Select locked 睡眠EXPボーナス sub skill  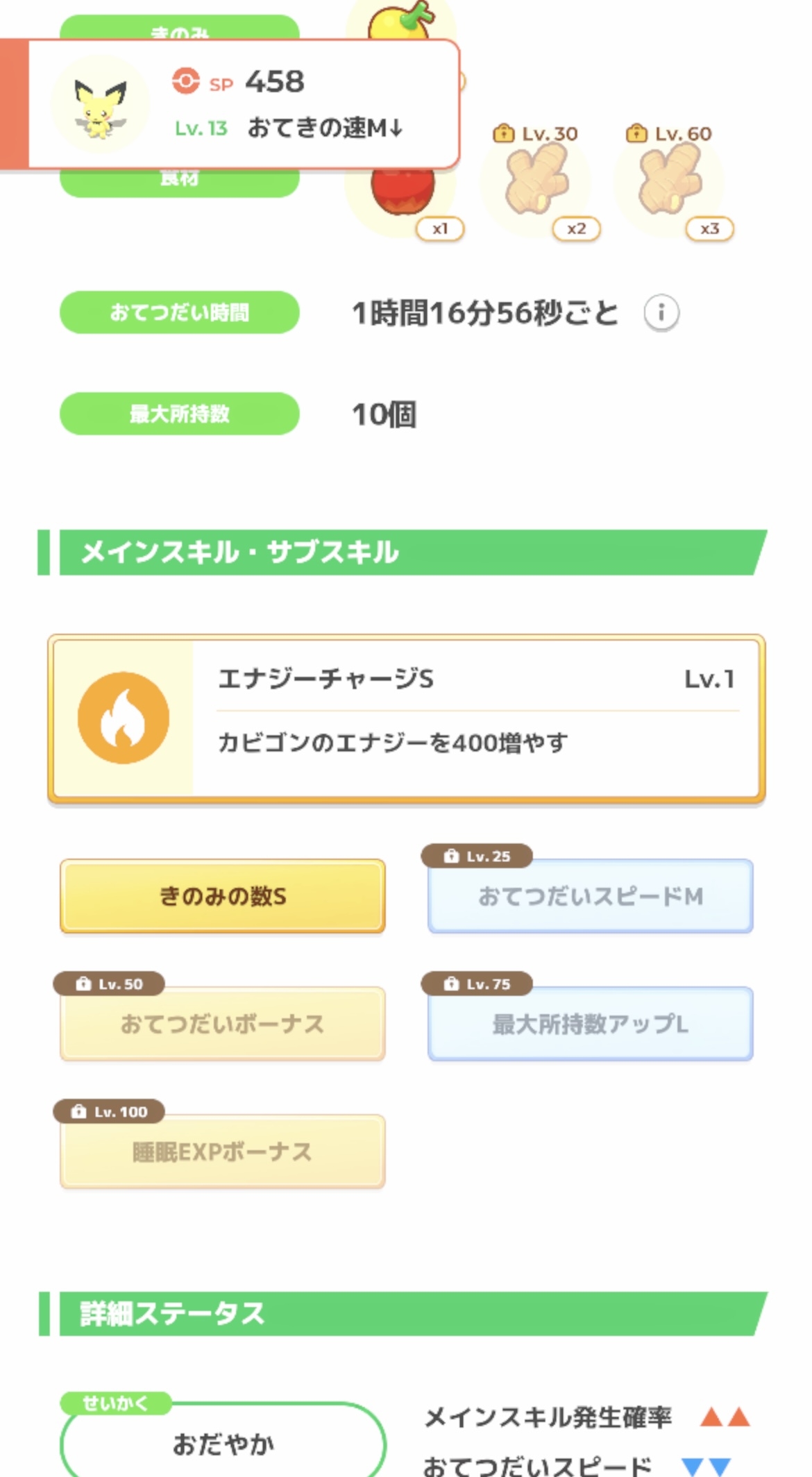click(223, 1151)
